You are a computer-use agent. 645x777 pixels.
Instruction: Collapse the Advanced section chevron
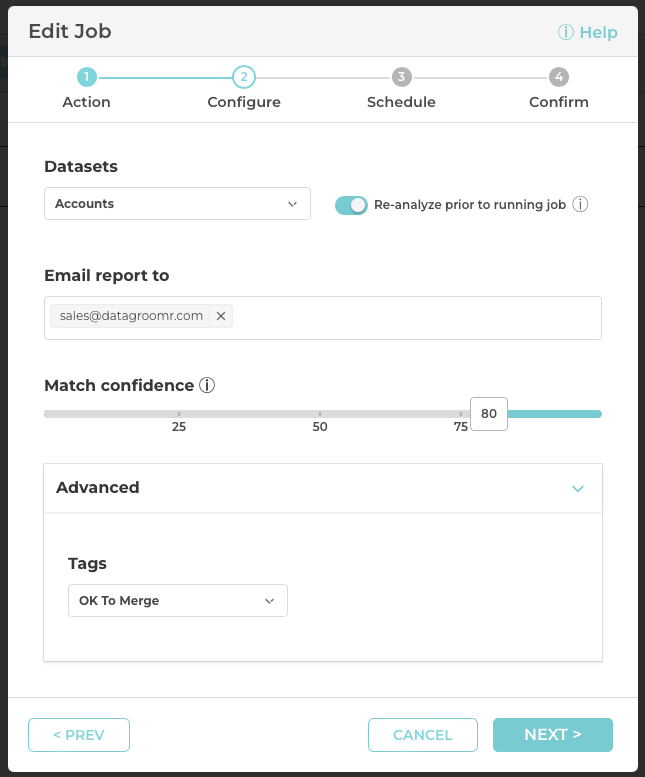577,489
